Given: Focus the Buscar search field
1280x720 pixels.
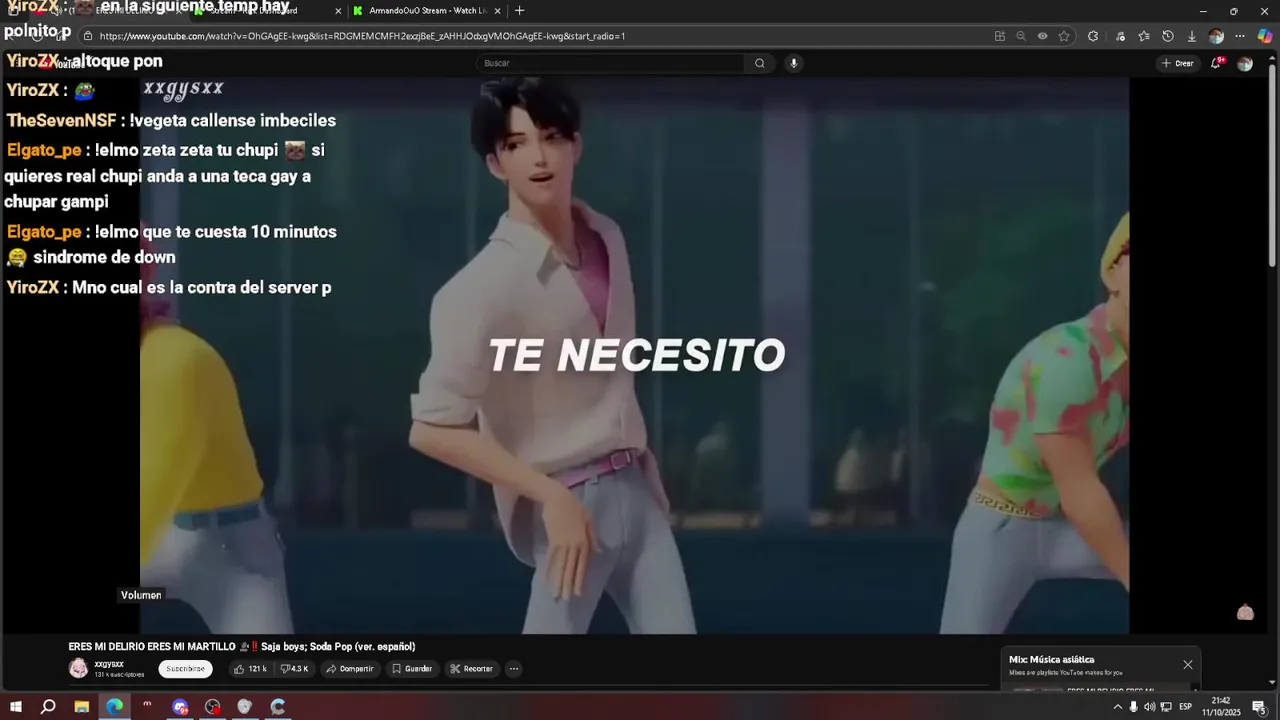Looking at the screenshot, I should [x=610, y=63].
